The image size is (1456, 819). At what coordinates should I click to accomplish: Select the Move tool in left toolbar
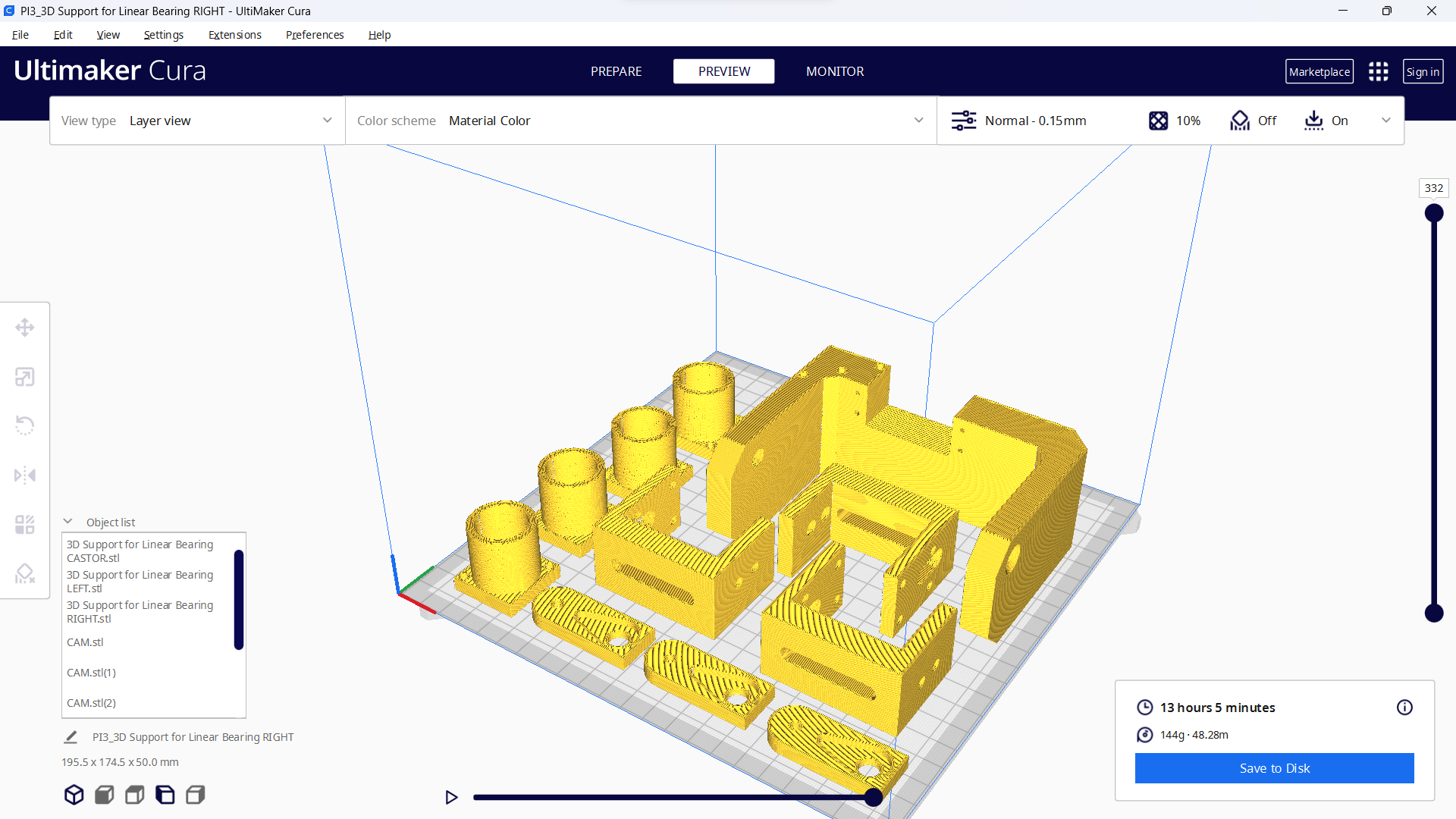(25, 328)
